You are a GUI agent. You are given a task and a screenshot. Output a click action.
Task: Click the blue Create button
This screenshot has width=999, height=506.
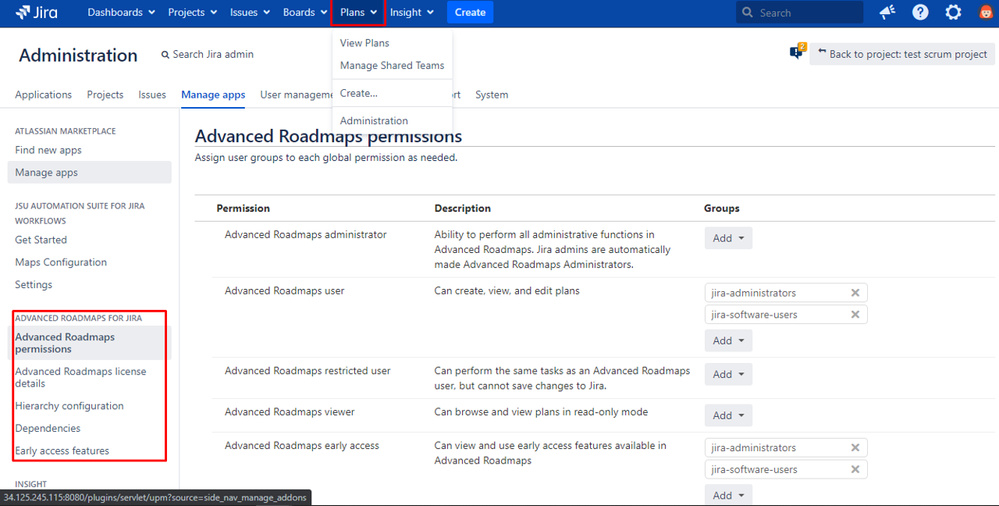[470, 12]
